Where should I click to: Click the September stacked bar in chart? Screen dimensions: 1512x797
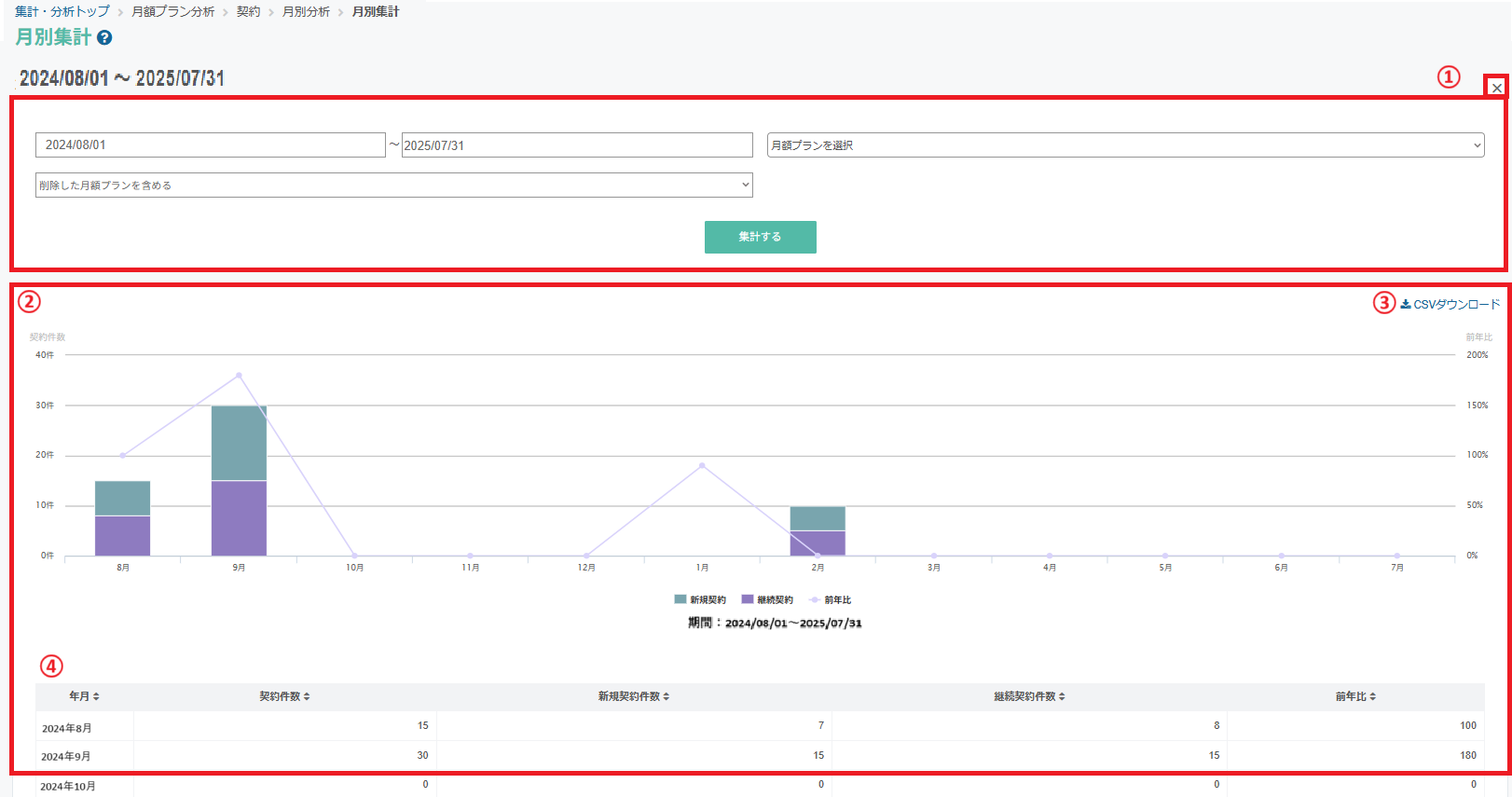[x=239, y=480]
